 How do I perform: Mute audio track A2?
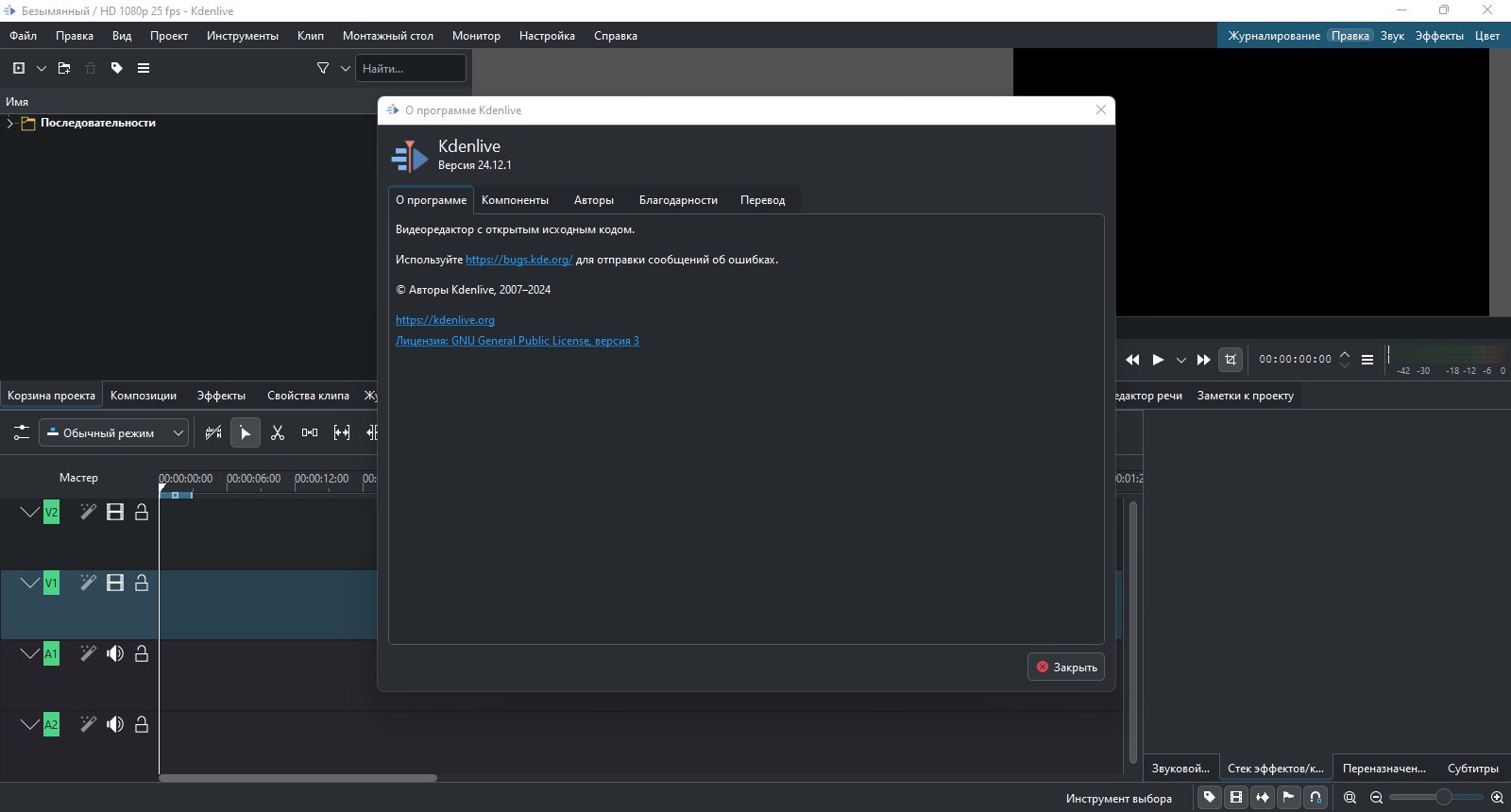[x=115, y=724]
